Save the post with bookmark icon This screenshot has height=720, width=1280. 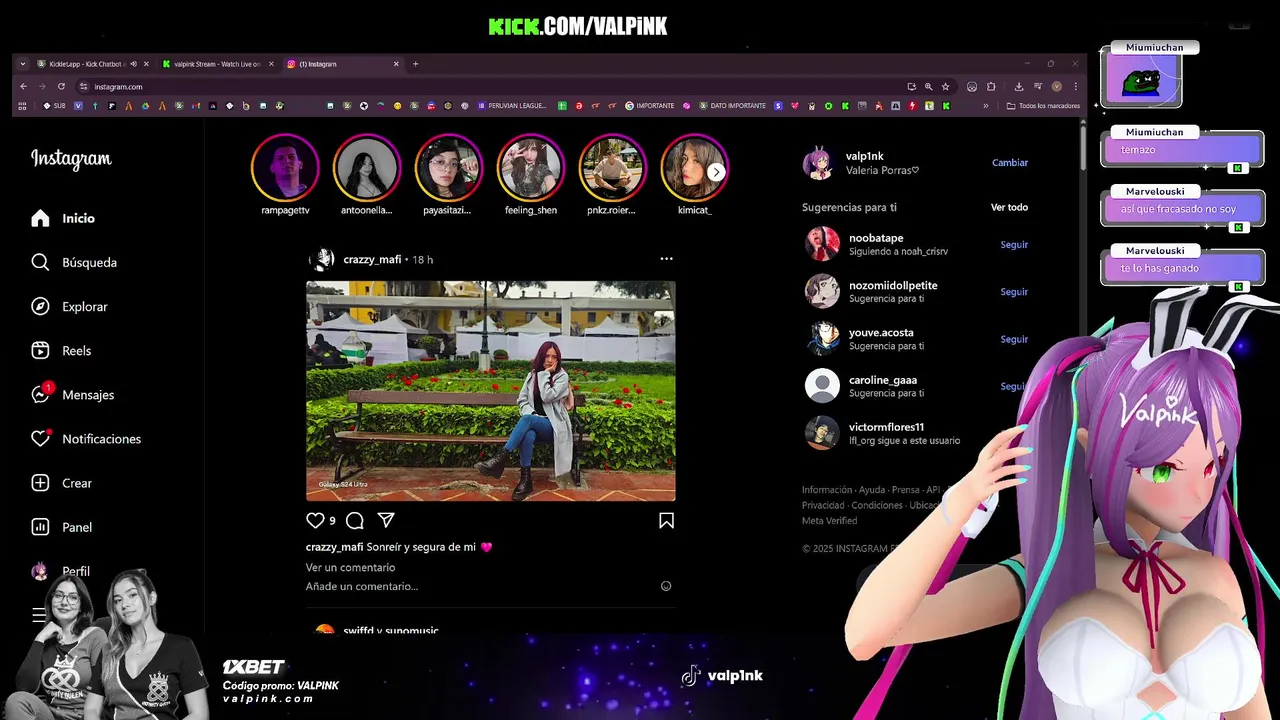pyautogui.click(x=666, y=520)
